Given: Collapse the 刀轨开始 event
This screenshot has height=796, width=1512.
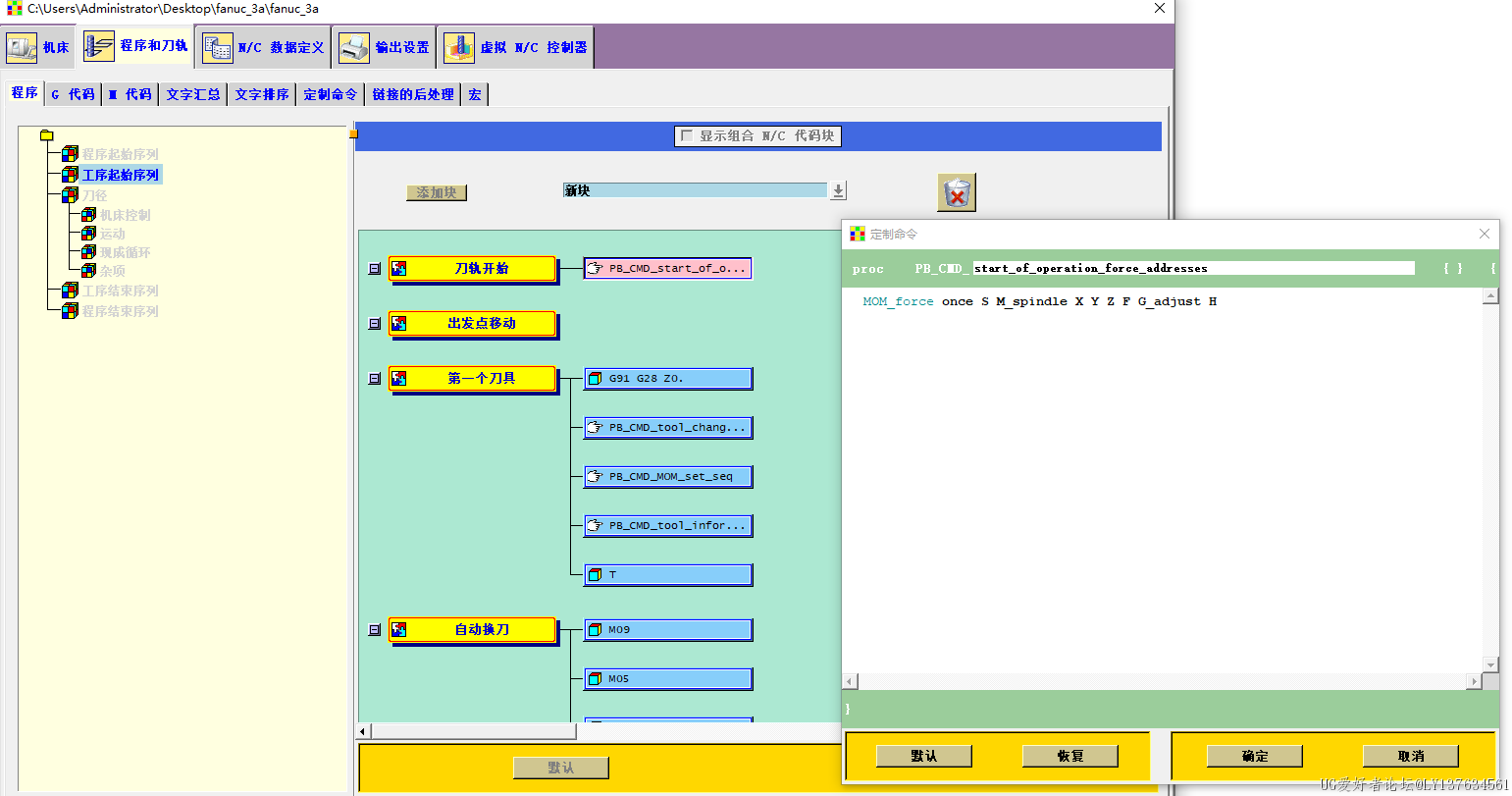Looking at the screenshot, I should click(374, 269).
